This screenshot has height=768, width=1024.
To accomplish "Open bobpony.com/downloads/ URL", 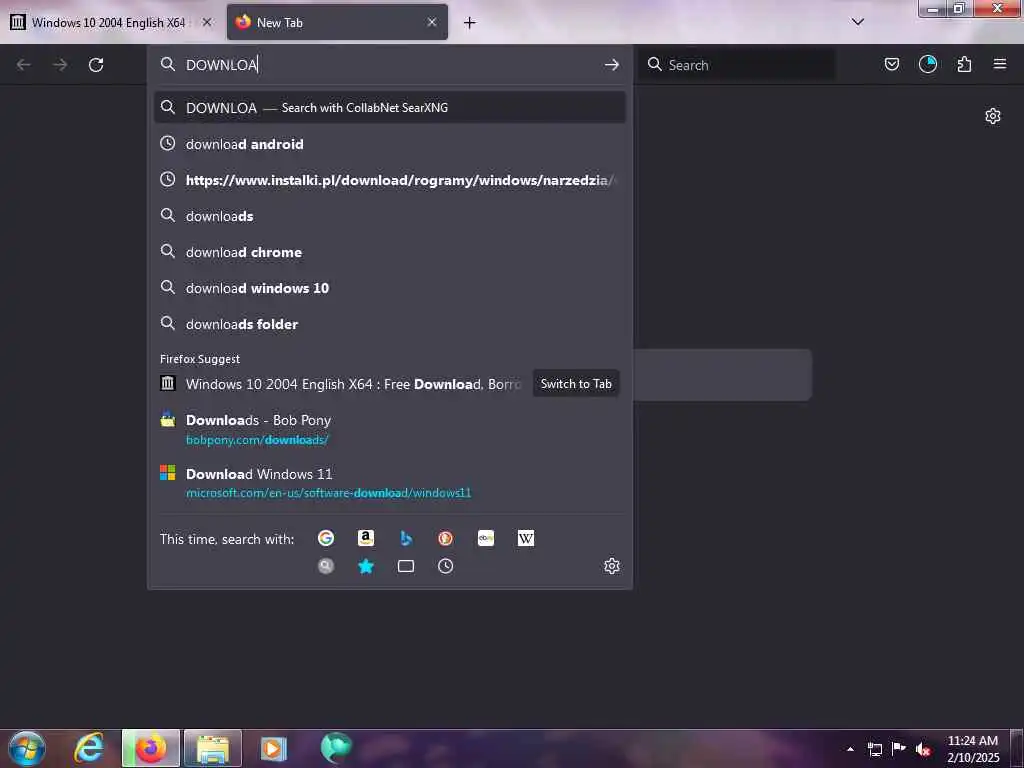I will (x=257, y=440).
